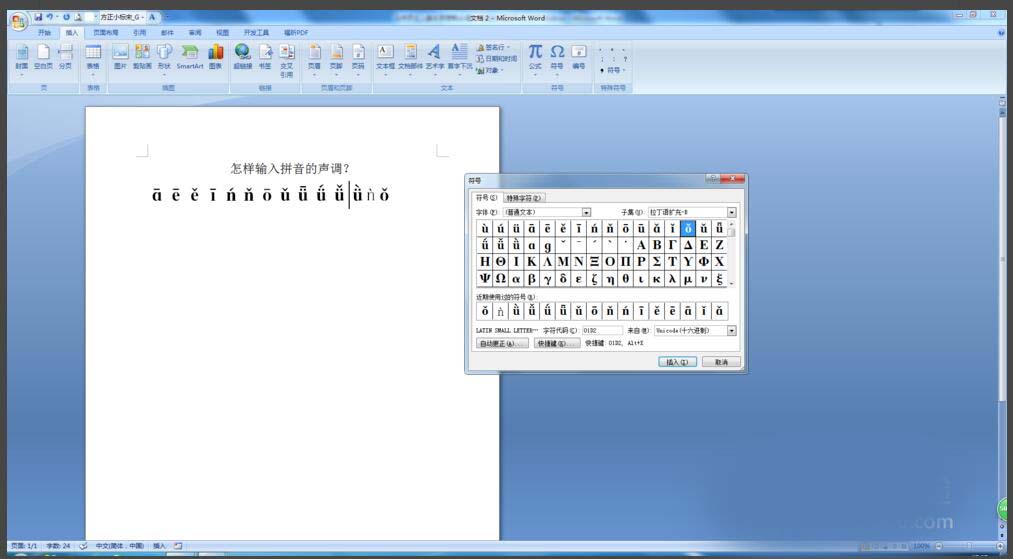
Task: Click the 符号 Ω symbol icon in ribbon
Action: tap(557, 55)
